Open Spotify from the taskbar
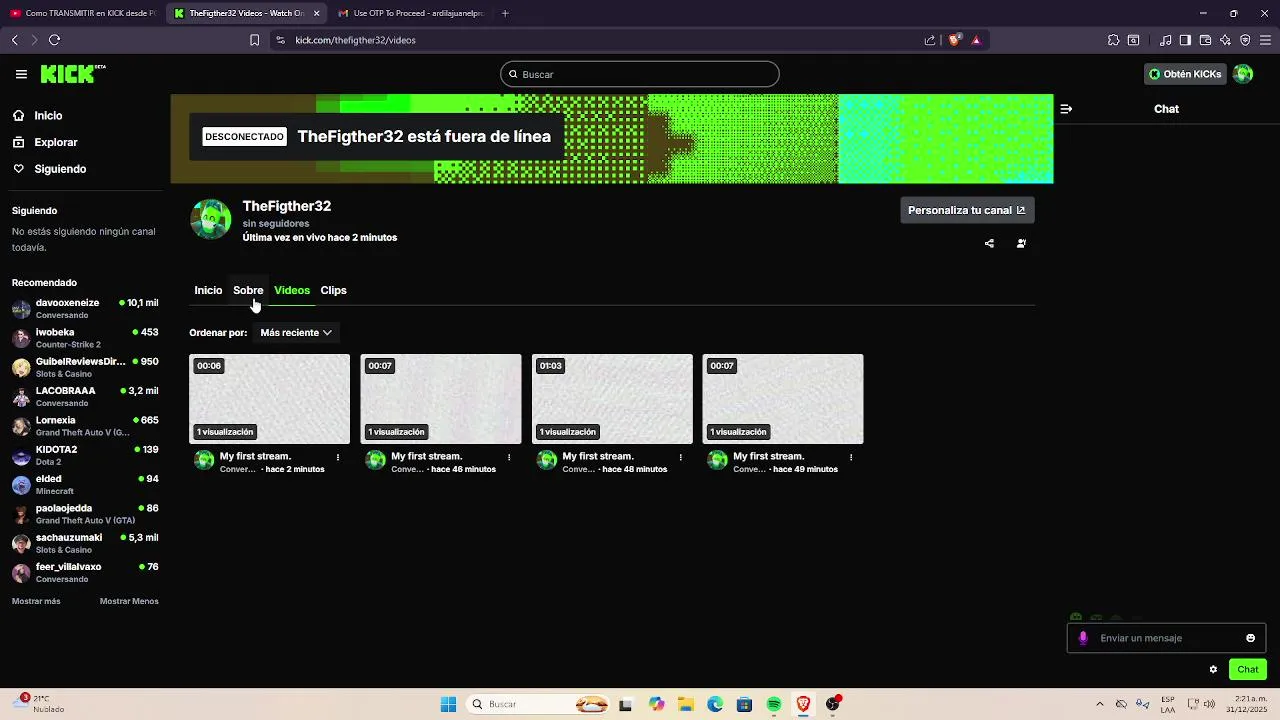Image resolution: width=1280 pixels, height=720 pixels. point(774,704)
